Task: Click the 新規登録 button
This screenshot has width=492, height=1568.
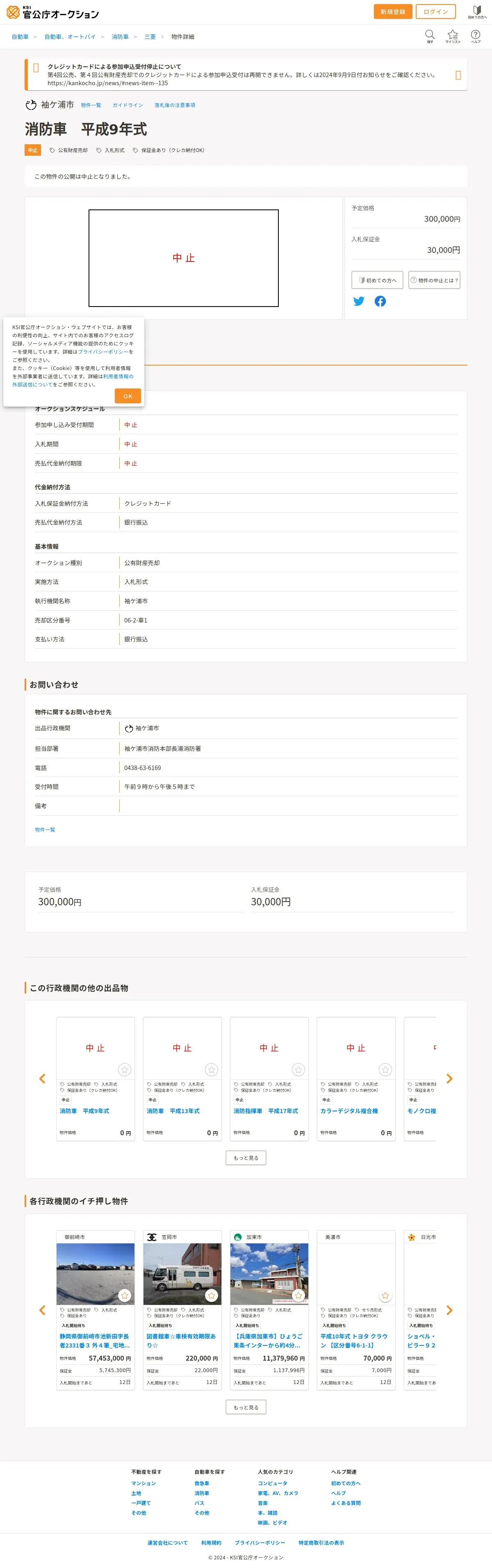Action: tap(393, 11)
